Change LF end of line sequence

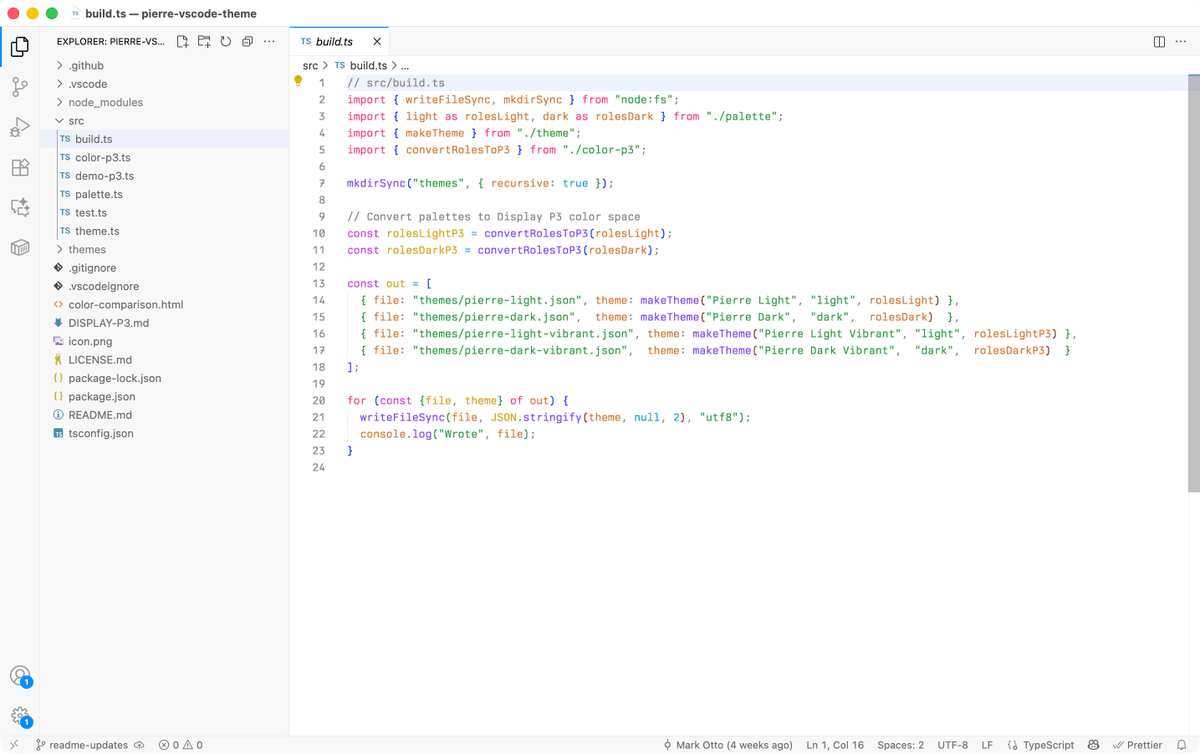tap(987, 745)
